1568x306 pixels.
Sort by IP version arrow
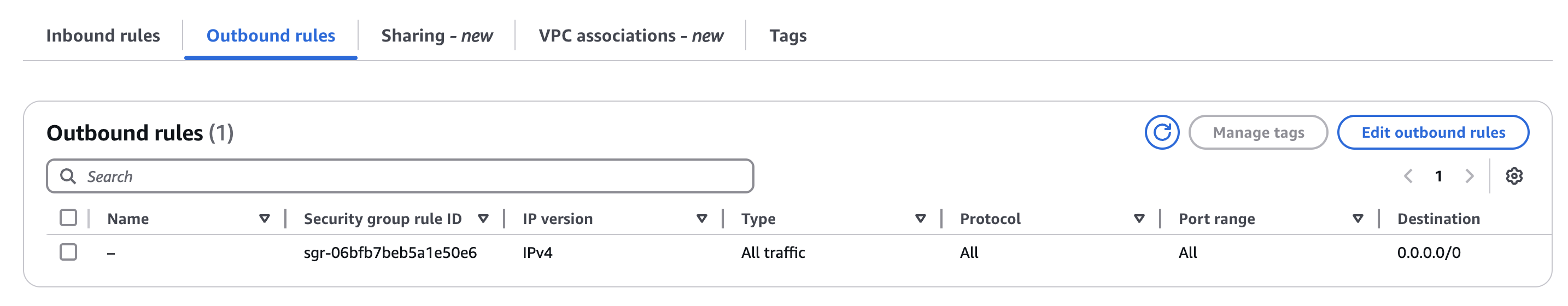point(702,219)
